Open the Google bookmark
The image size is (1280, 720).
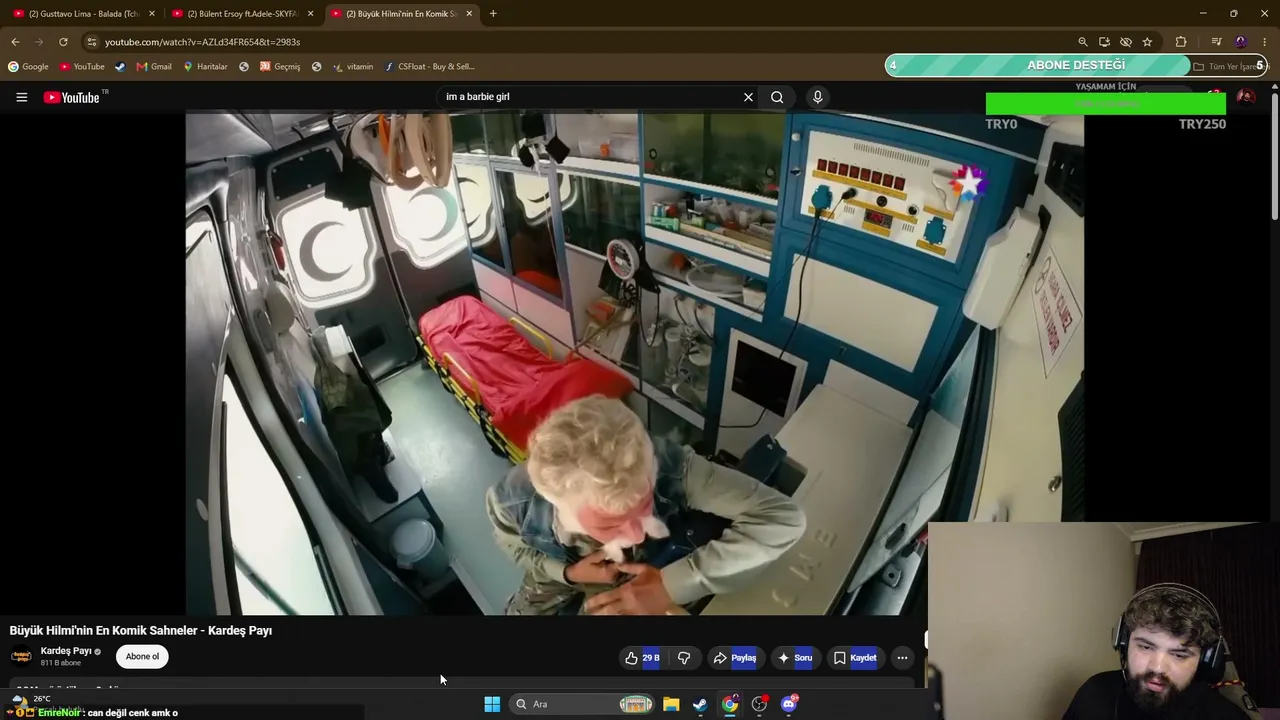tap(28, 67)
